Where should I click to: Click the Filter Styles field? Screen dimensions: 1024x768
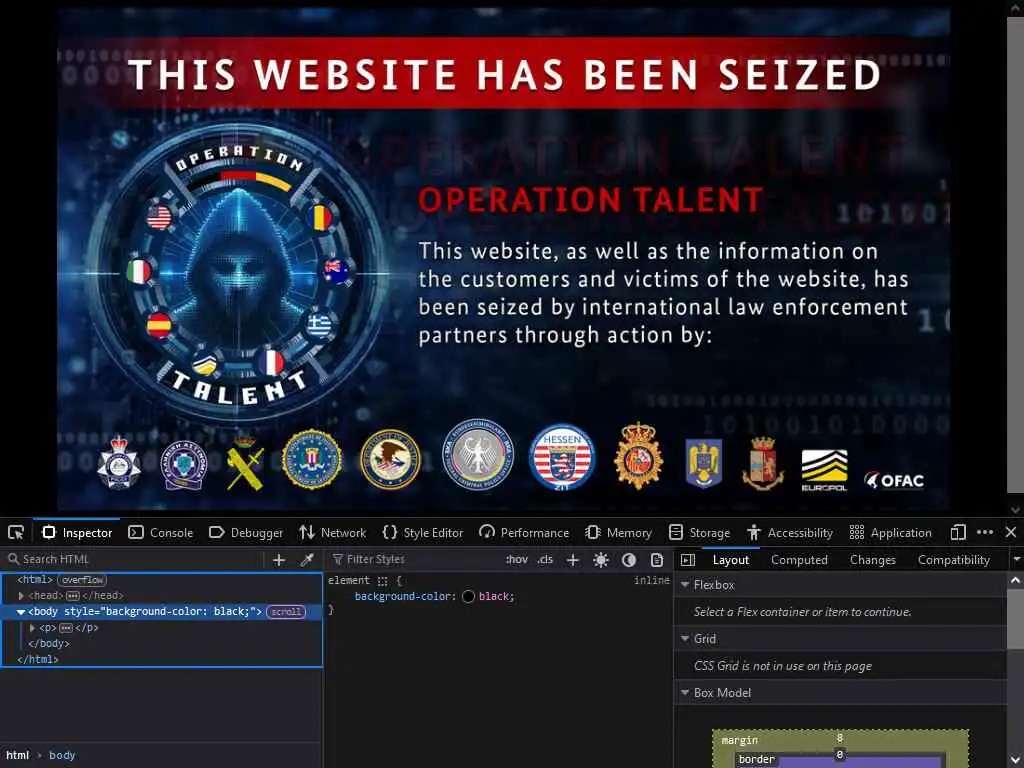pos(413,559)
